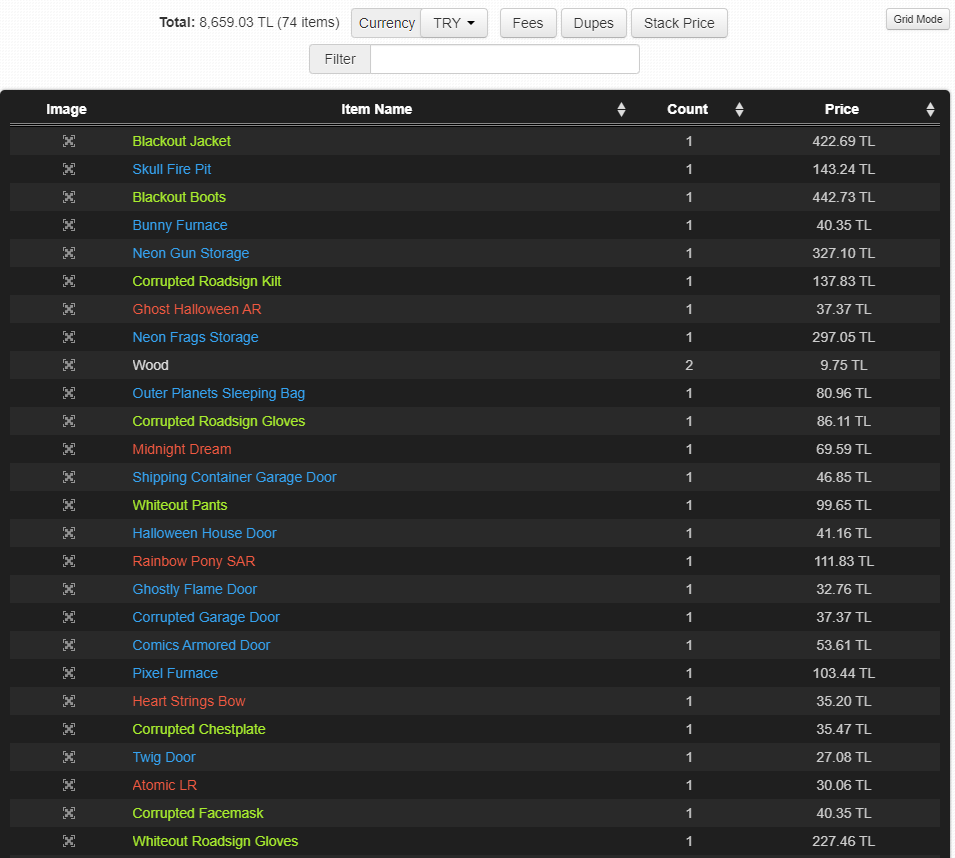955x858 pixels.
Task: Click the image icon in Bunny Furnace row
Action: click(x=69, y=225)
